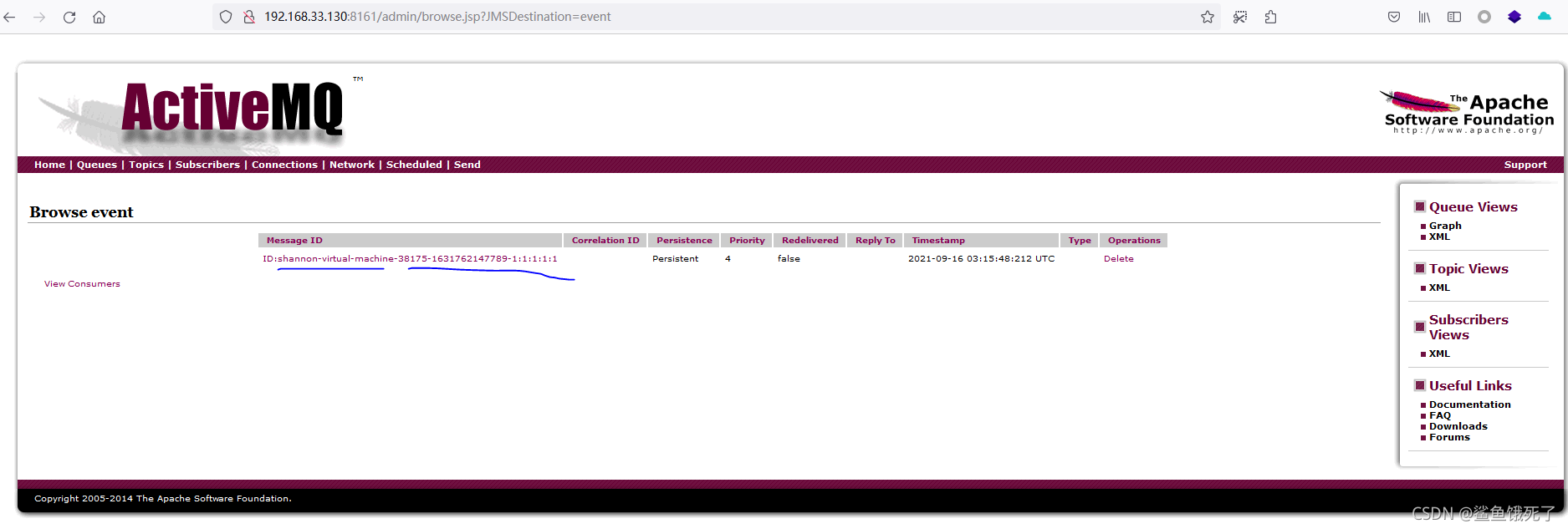The width and height of the screenshot is (1568, 529).
Task: Click the shield tracking protection icon
Action: 226,17
